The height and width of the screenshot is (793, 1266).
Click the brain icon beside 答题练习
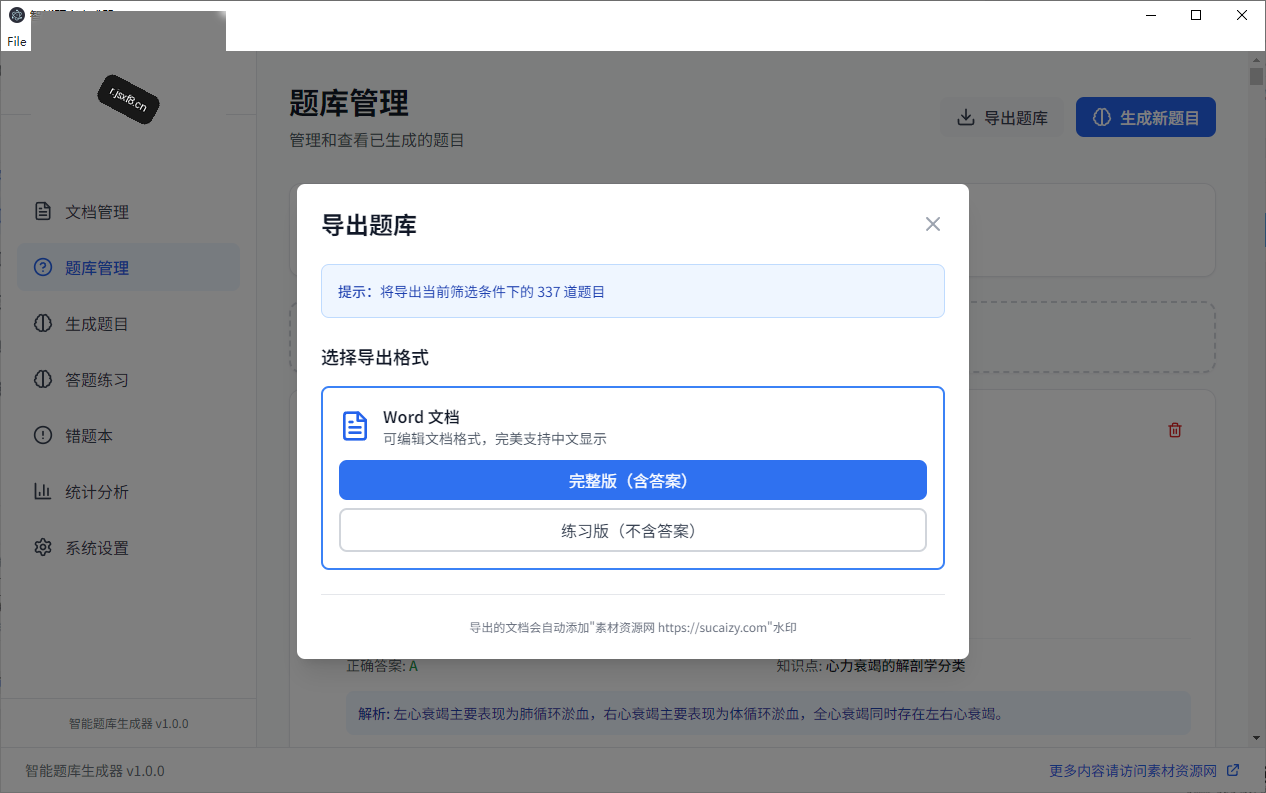pos(42,380)
